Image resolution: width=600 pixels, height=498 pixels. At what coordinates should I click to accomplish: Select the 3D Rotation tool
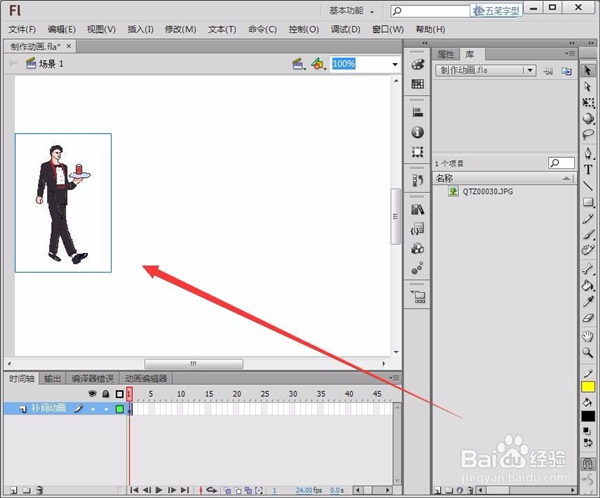(x=588, y=118)
